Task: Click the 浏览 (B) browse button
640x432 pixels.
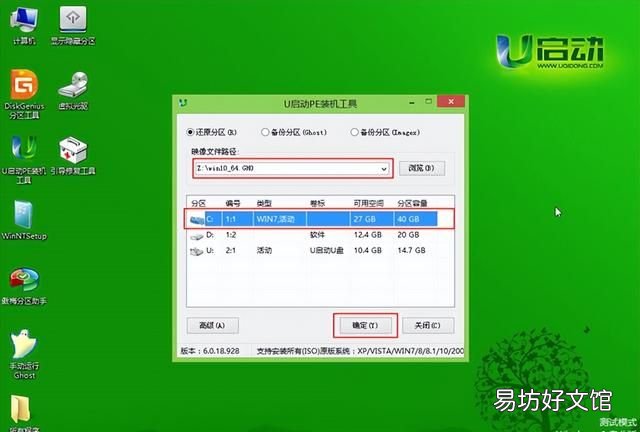Action: (422, 168)
